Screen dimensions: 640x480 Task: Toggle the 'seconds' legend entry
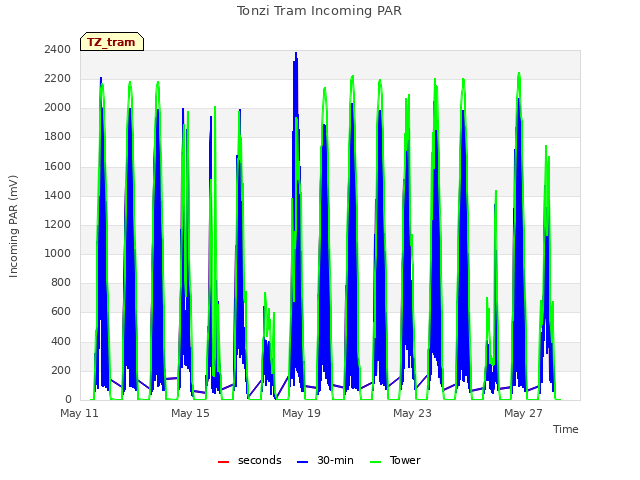(250, 460)
